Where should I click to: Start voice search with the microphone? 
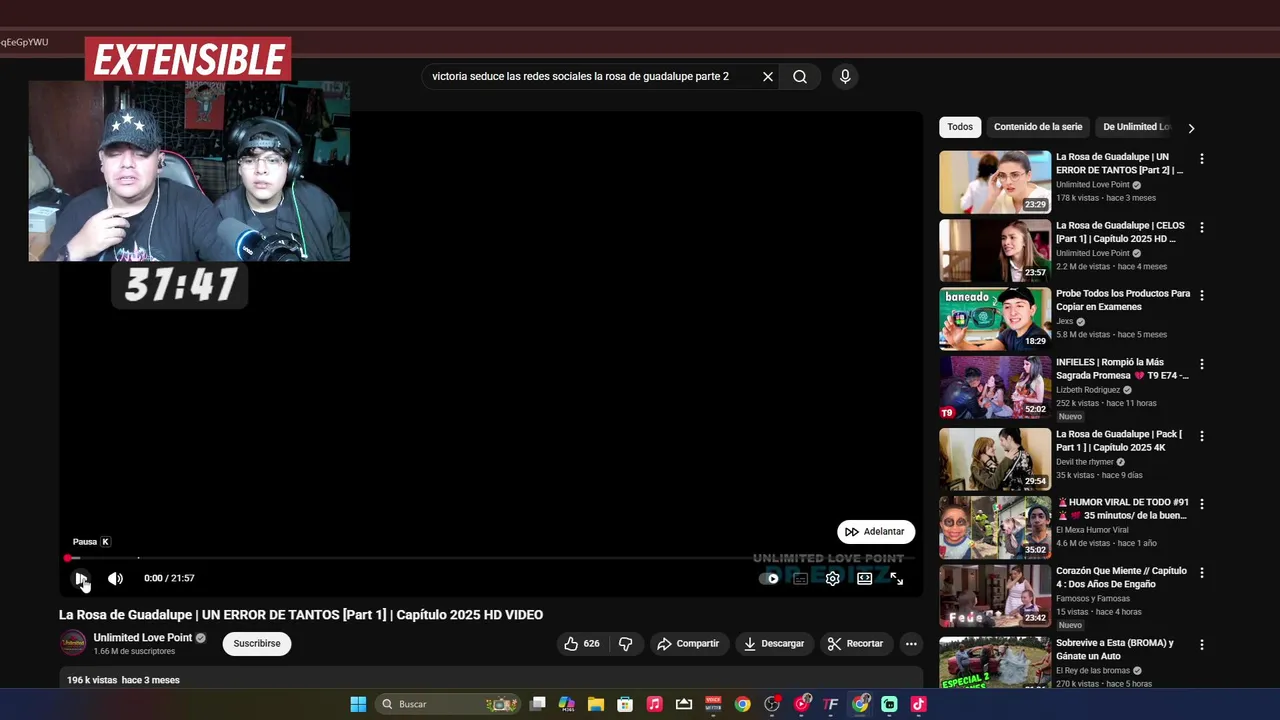click(x=845, y=76)
